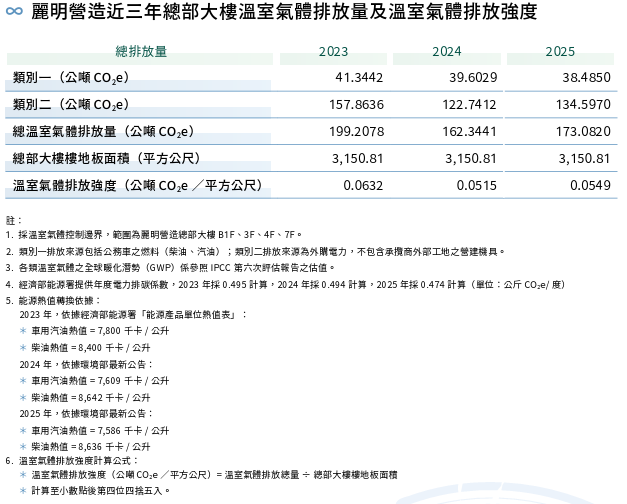Select the row label 總部大樓樓地板面積
Screen dimensions: 627x504
[x=107, y=158]
